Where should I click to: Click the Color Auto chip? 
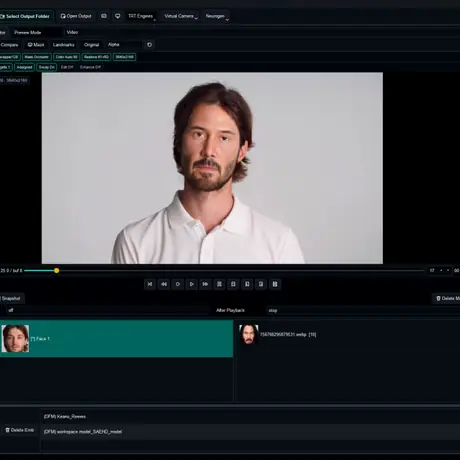pyautogui.click(x=66, y=57)
